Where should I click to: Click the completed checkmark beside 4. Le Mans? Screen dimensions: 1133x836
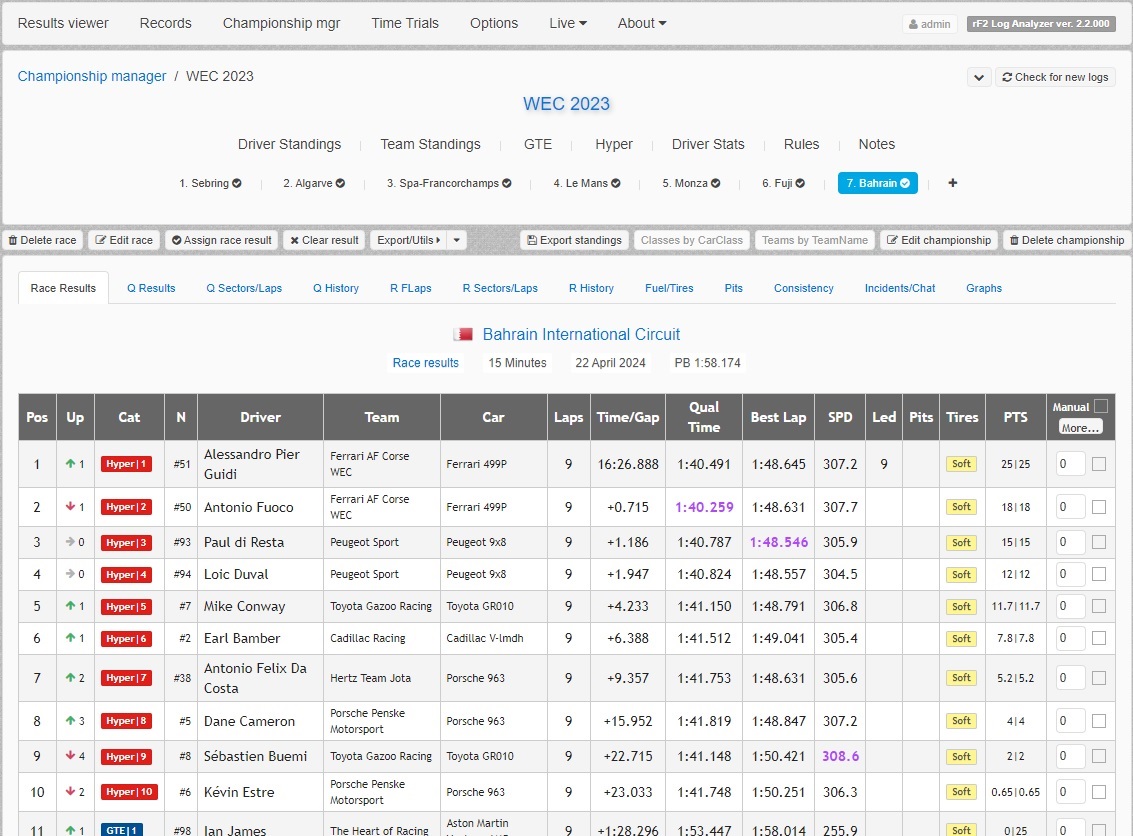click(x=616, y=184)
